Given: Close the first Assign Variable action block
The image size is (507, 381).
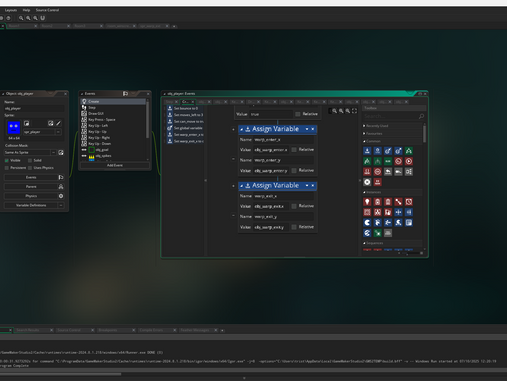Looking at the screenshot, I should [x=313, y=129].
